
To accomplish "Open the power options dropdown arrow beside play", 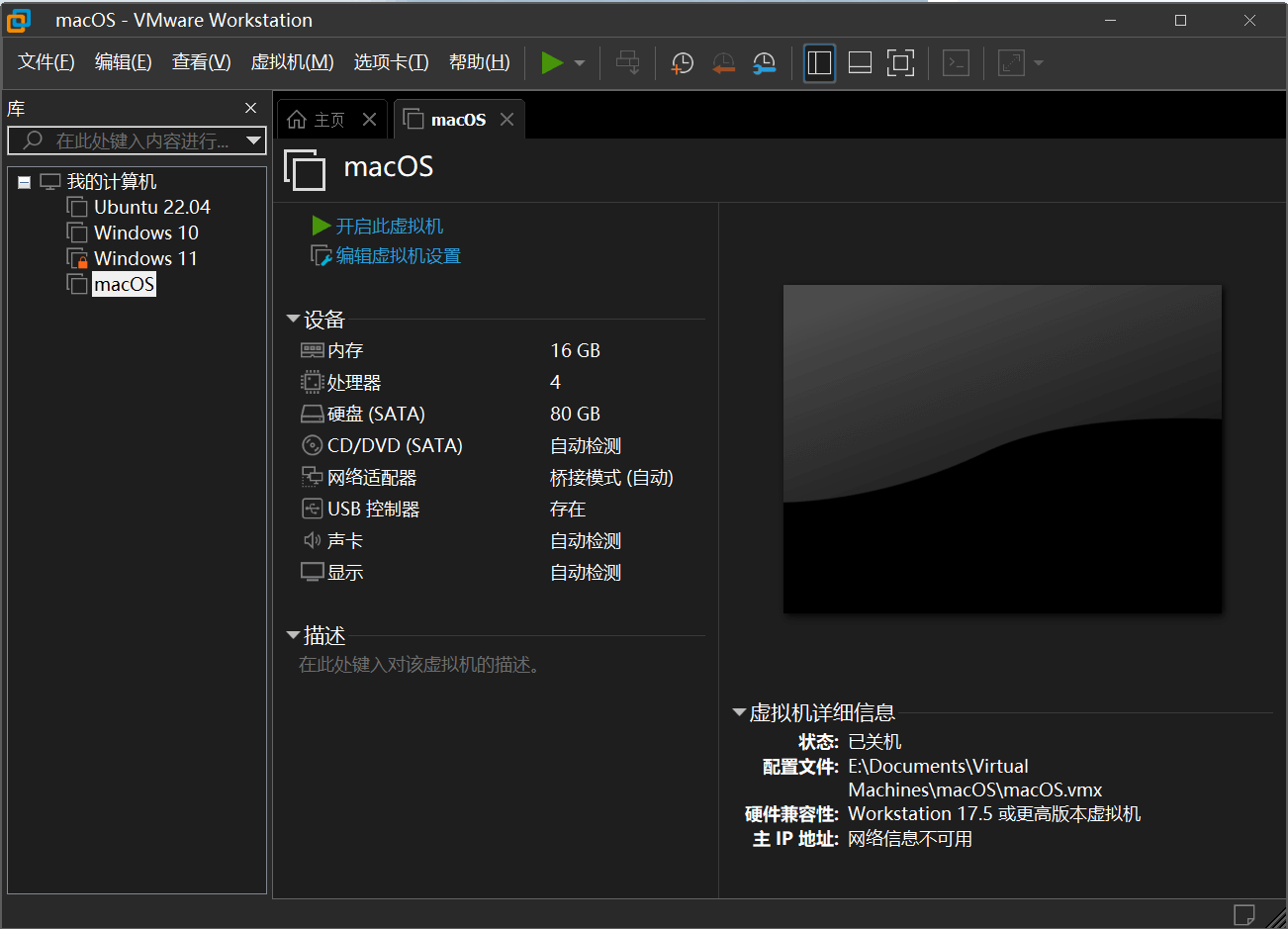I will pos(580,63).
